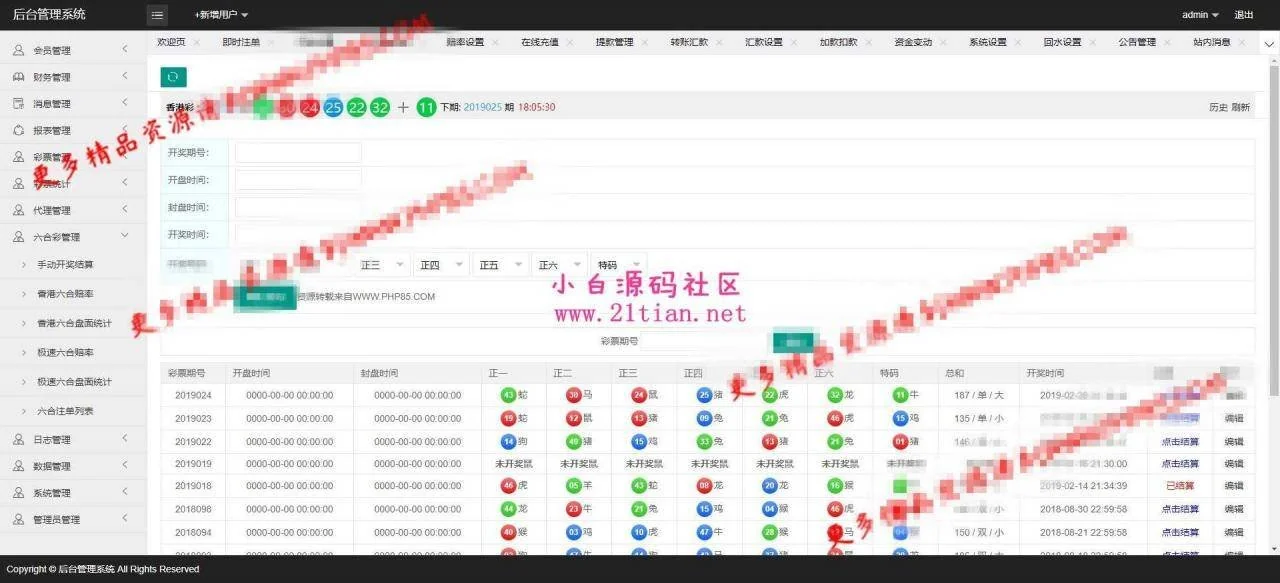This screenshot has height=583, width=1280.
Task: Expand the 会员管理 sidebar menu
Action: pyautogui.click(x=124, y=50)
